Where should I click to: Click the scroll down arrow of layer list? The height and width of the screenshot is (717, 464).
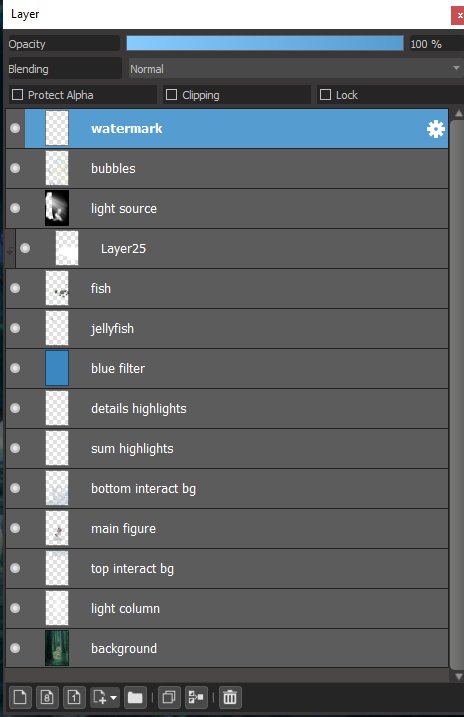[459, 676]
